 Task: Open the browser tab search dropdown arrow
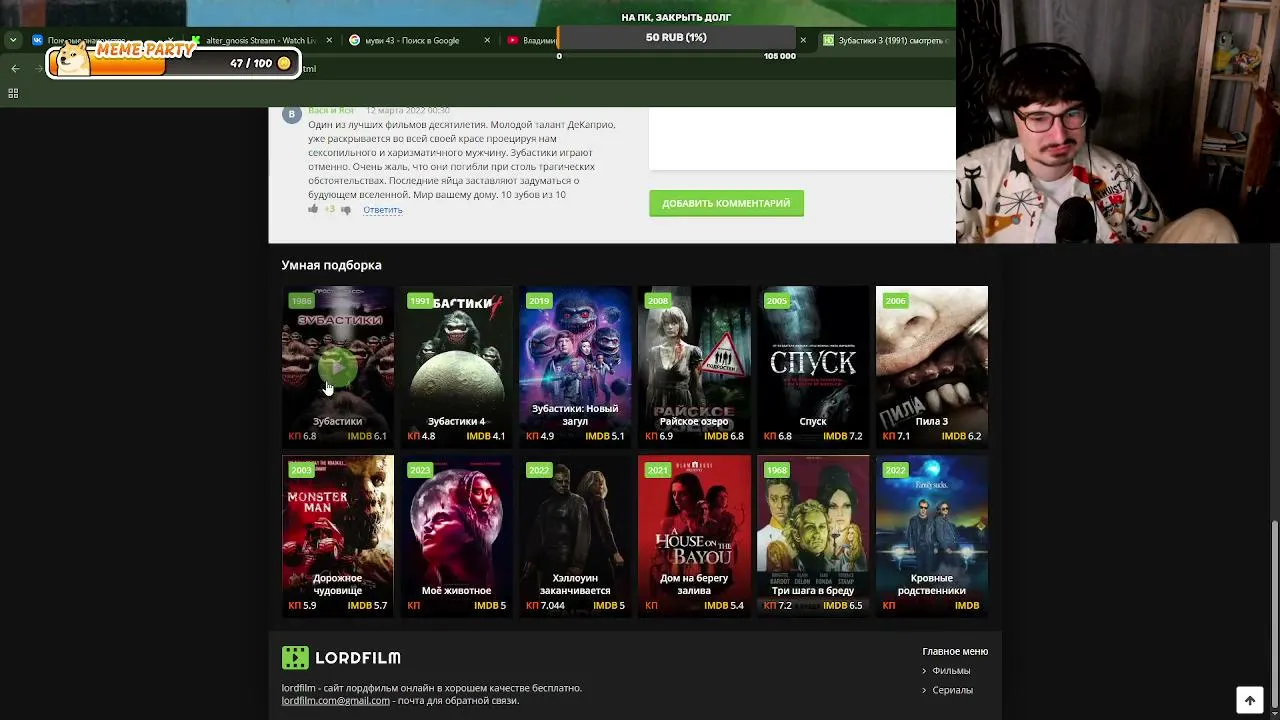pyautogui.click(x=13, y=41)
